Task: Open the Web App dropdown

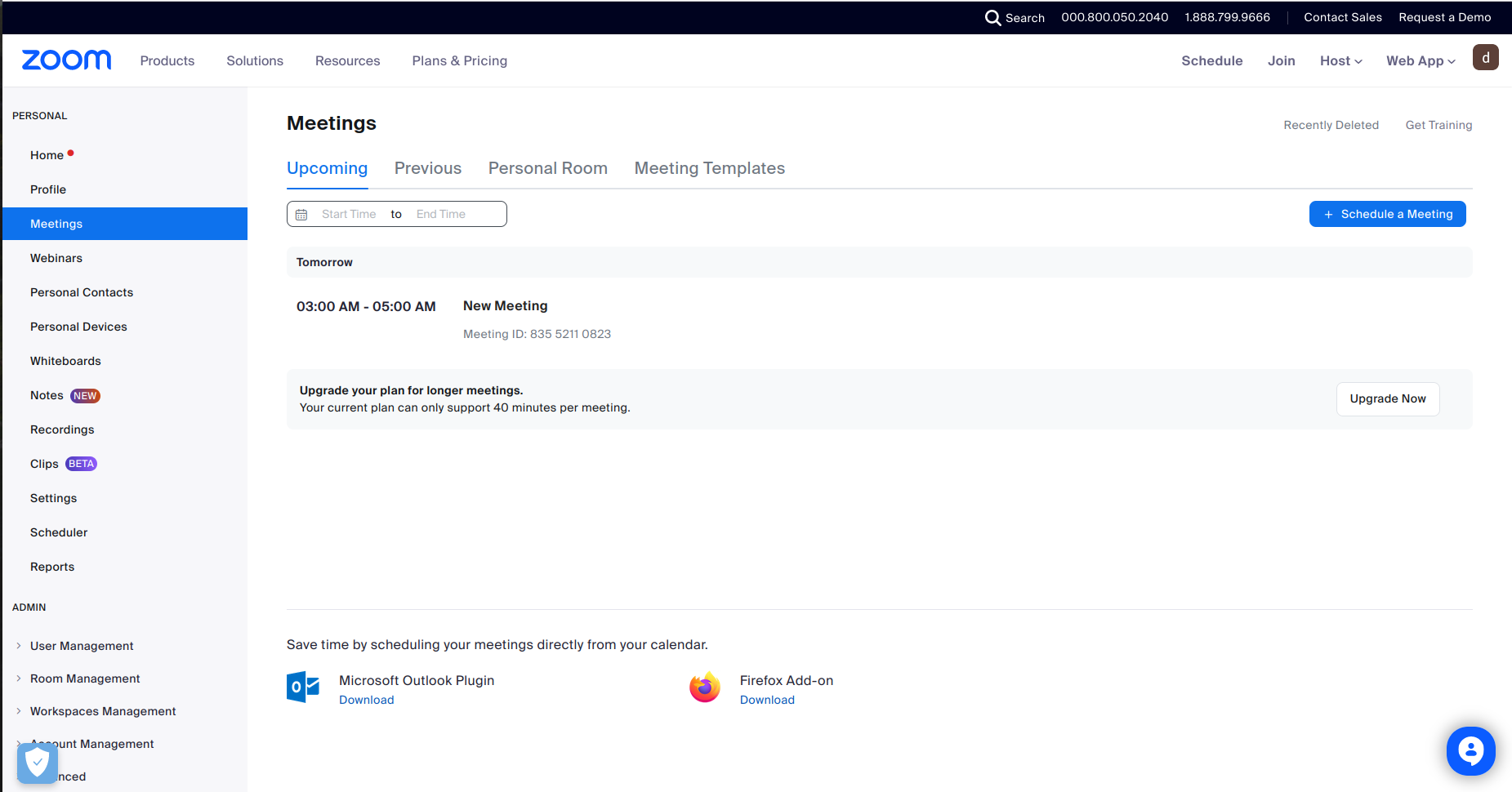Action: 1420,61
